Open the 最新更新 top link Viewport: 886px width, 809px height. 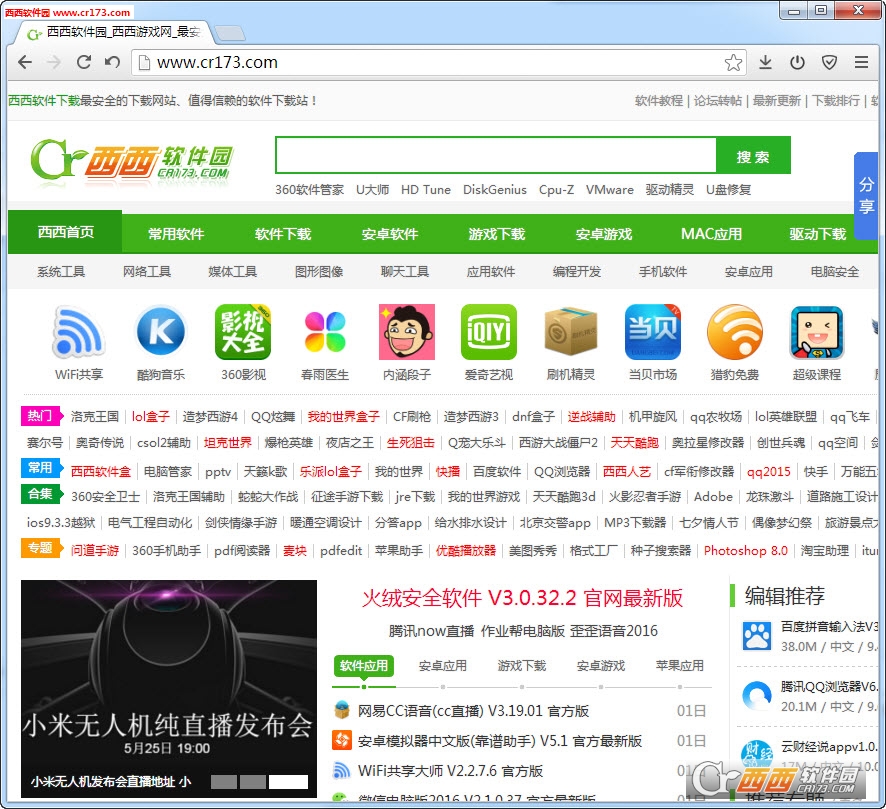coord(776,101)
